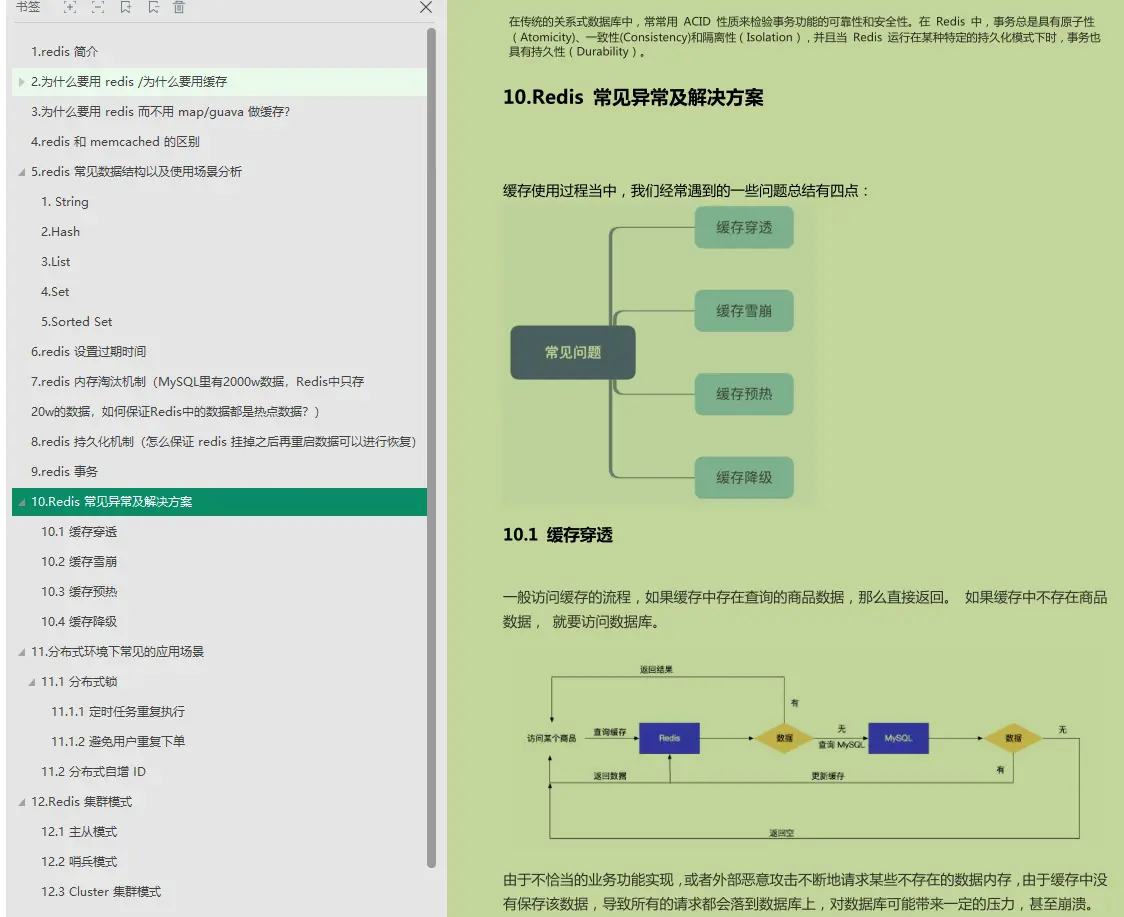Expand the '2.为什么要用 redis' bookmark arrow

pos(22,82)
